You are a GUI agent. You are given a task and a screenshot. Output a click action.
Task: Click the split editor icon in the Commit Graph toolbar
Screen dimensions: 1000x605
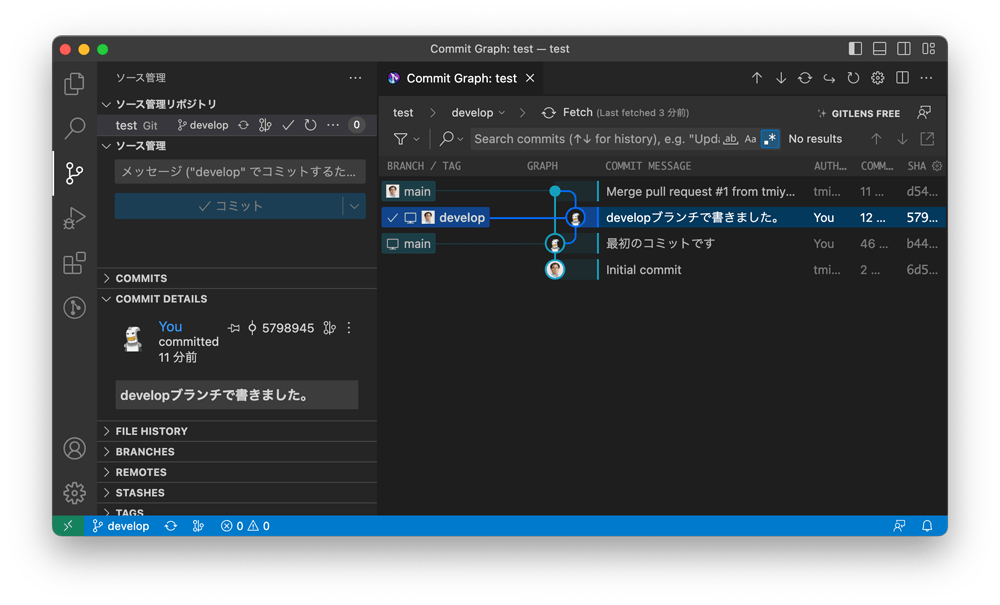(902, 78)
